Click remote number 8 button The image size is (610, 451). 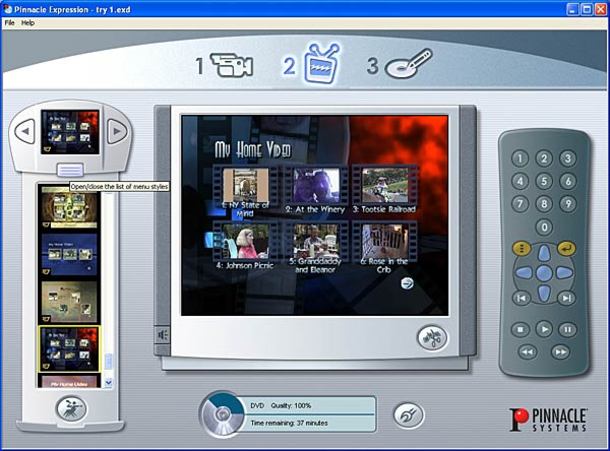(544, 204)
